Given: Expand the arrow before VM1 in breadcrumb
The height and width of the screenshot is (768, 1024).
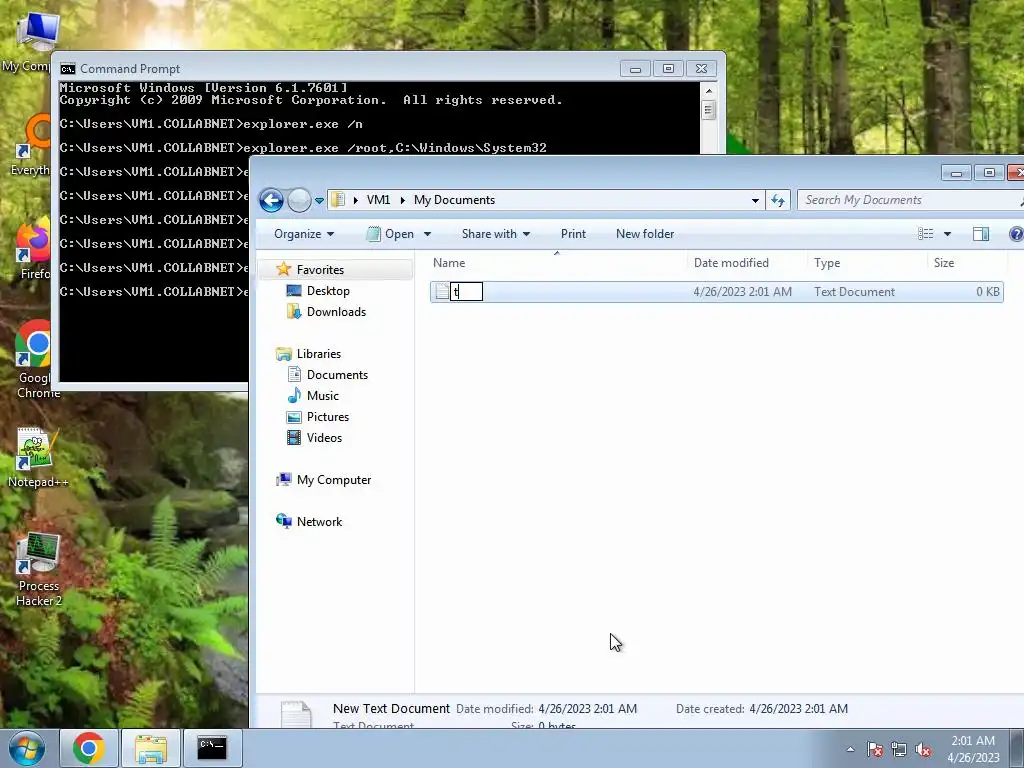Looking at the screenshot, I should (355, 200).
